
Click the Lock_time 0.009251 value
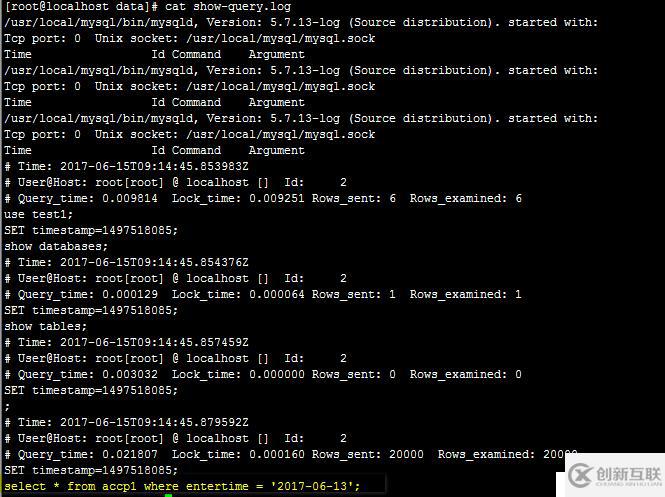coord(277,198)
